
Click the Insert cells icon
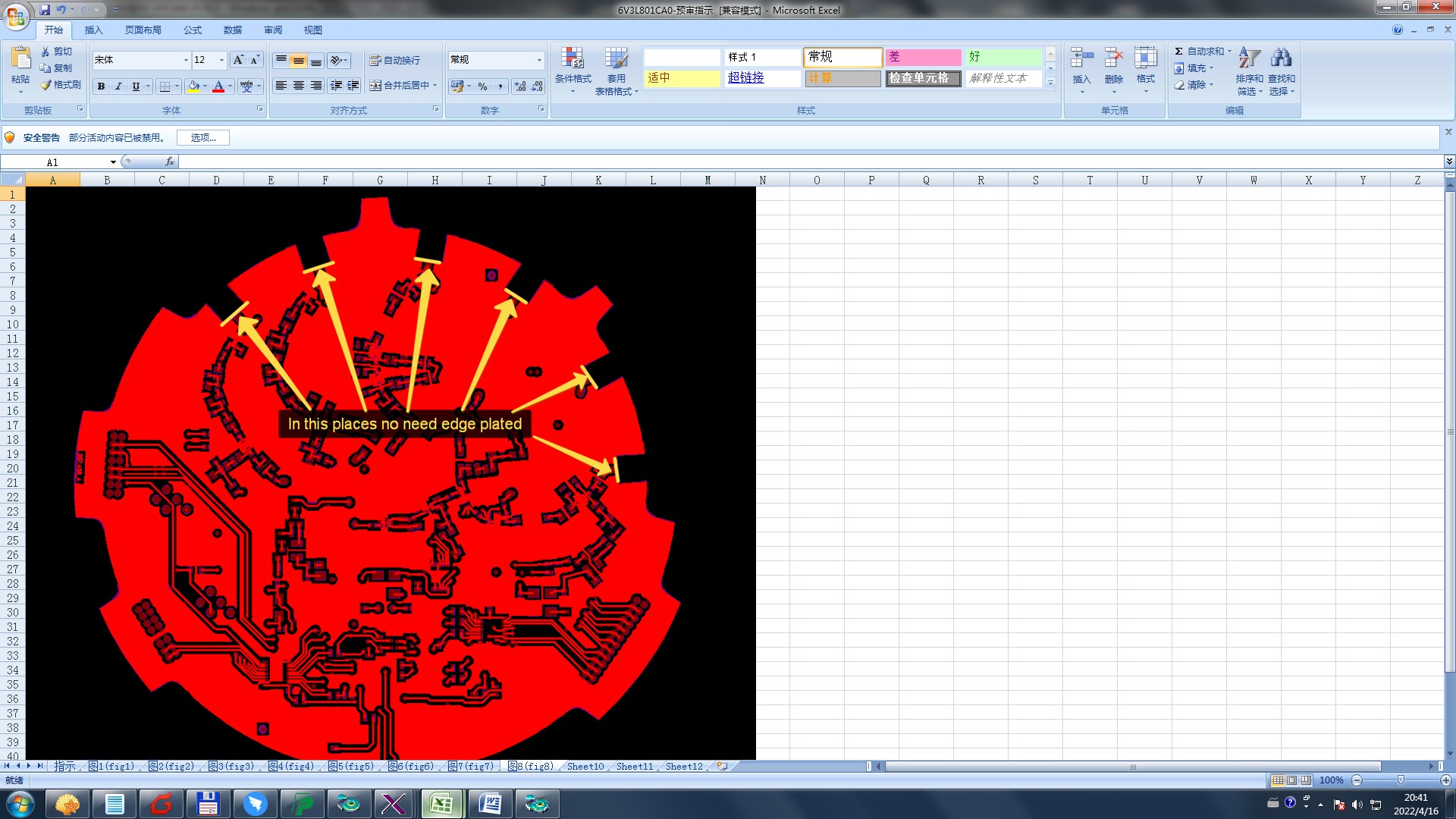click(1081, 58)
